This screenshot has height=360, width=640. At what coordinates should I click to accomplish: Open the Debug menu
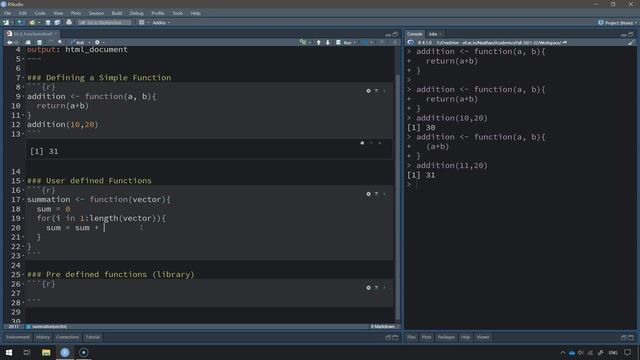(x=136, y=13)
